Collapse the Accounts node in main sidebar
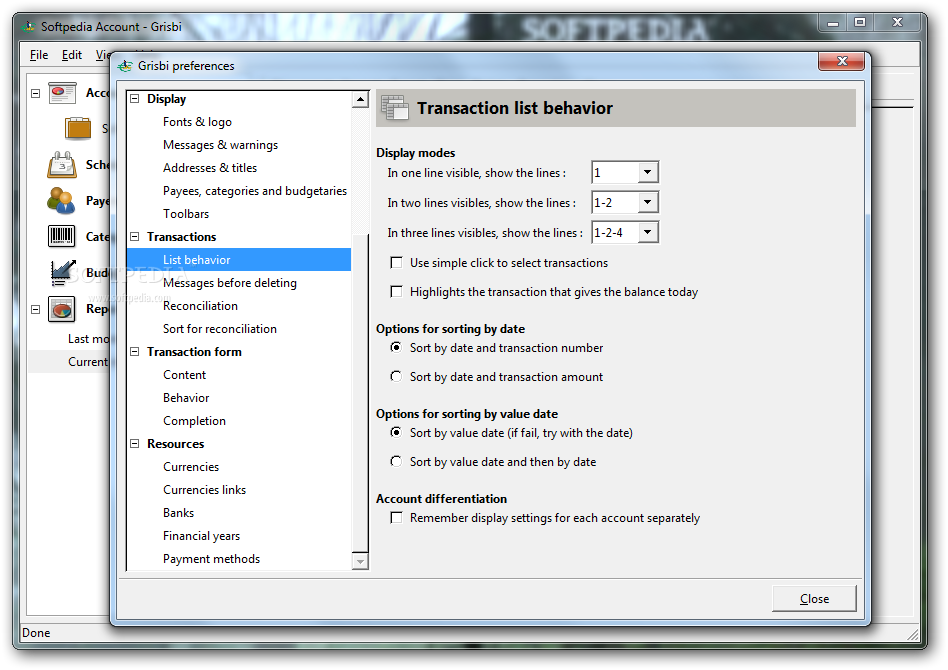 coord(36,94)
